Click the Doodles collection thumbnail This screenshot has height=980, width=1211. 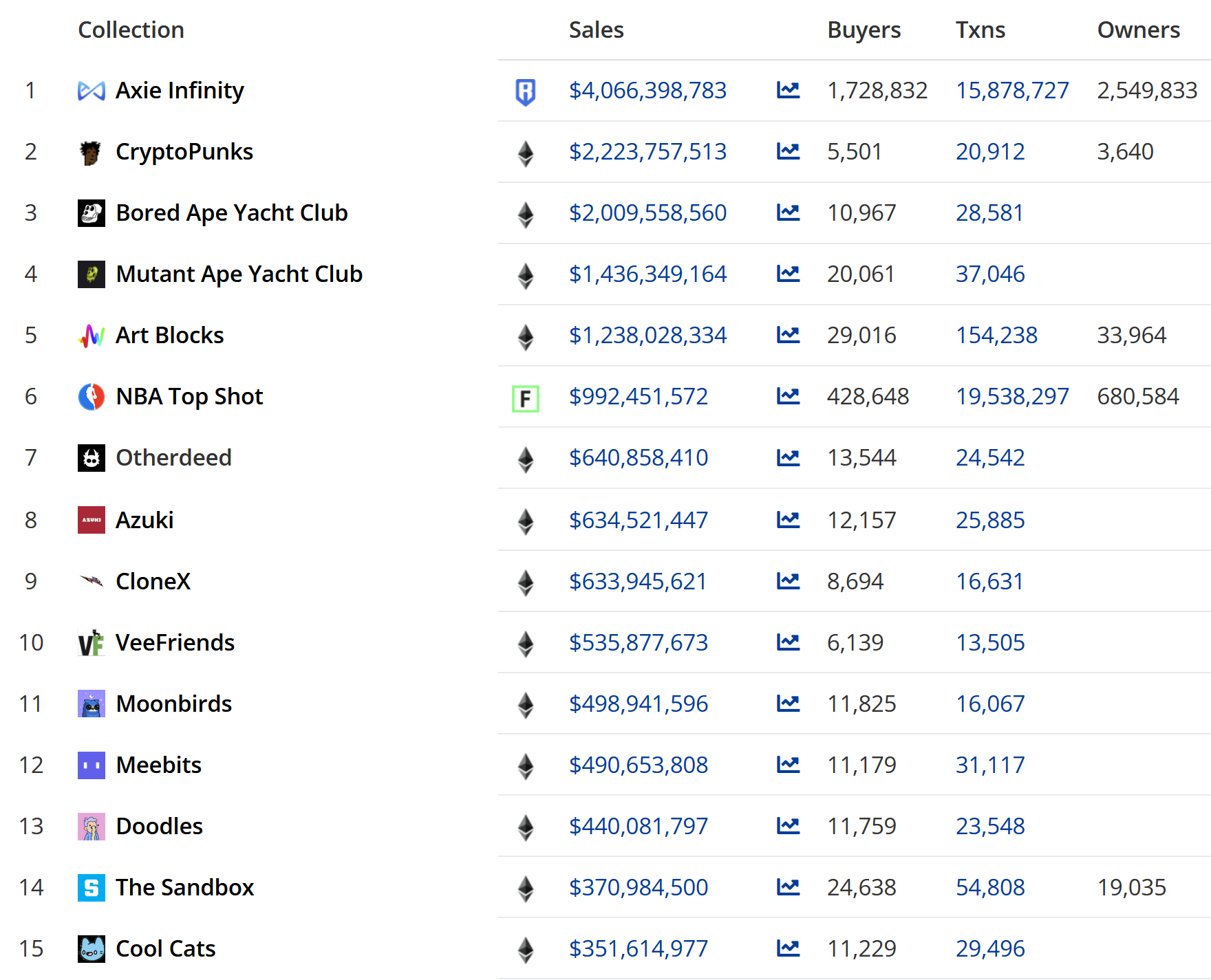(x=91, y=827)
